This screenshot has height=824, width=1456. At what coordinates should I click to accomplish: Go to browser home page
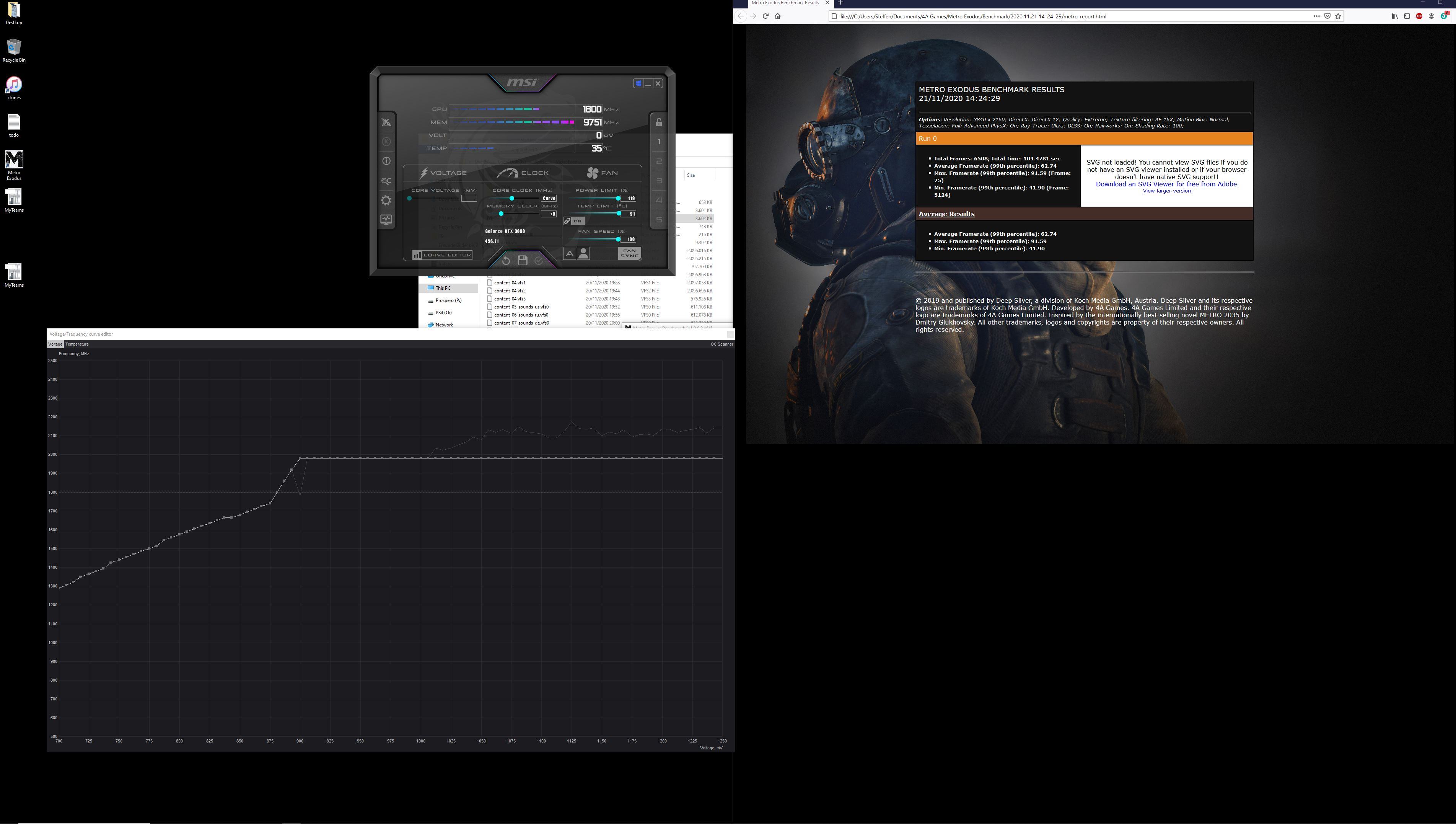coord(778,16)
